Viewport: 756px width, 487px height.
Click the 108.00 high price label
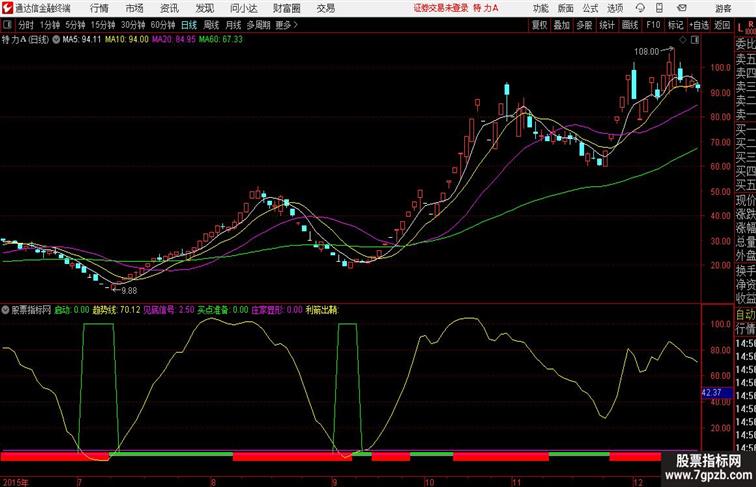point(647,51)
